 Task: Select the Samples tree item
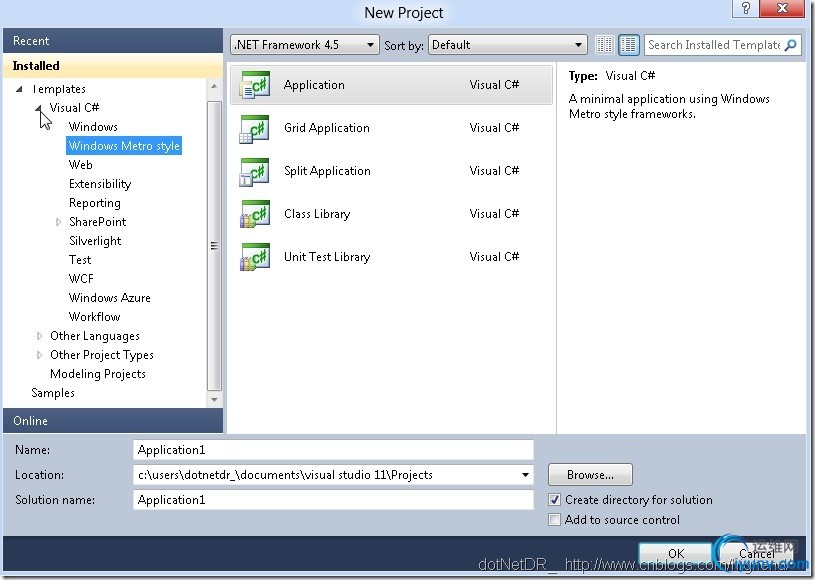point(53,393)
